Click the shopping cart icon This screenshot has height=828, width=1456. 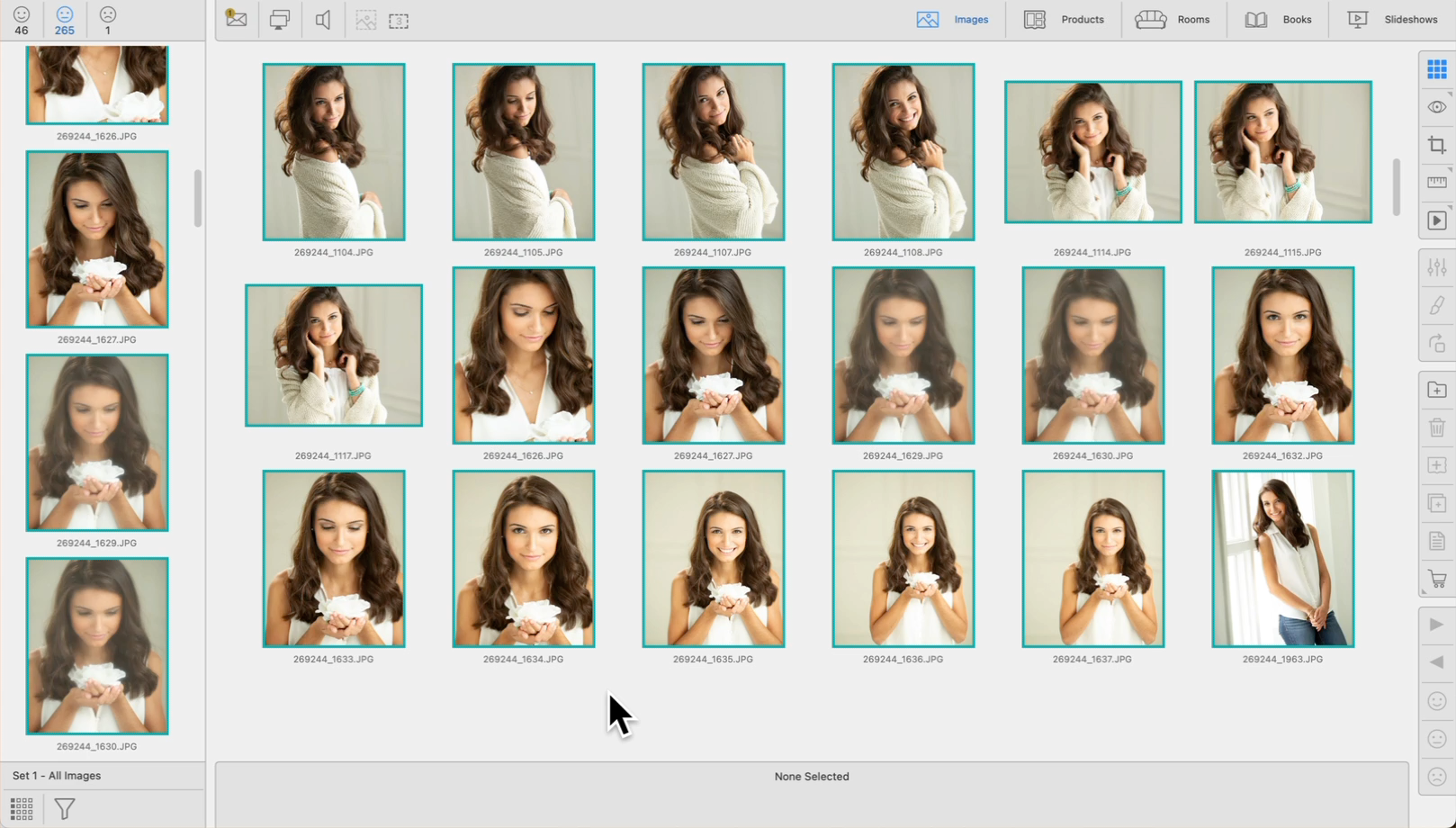tap(1436, 580)
